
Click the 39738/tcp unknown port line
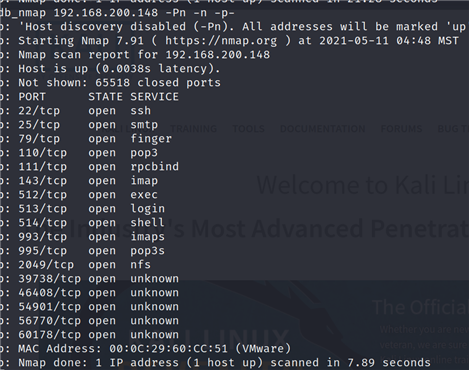(99, 279)
